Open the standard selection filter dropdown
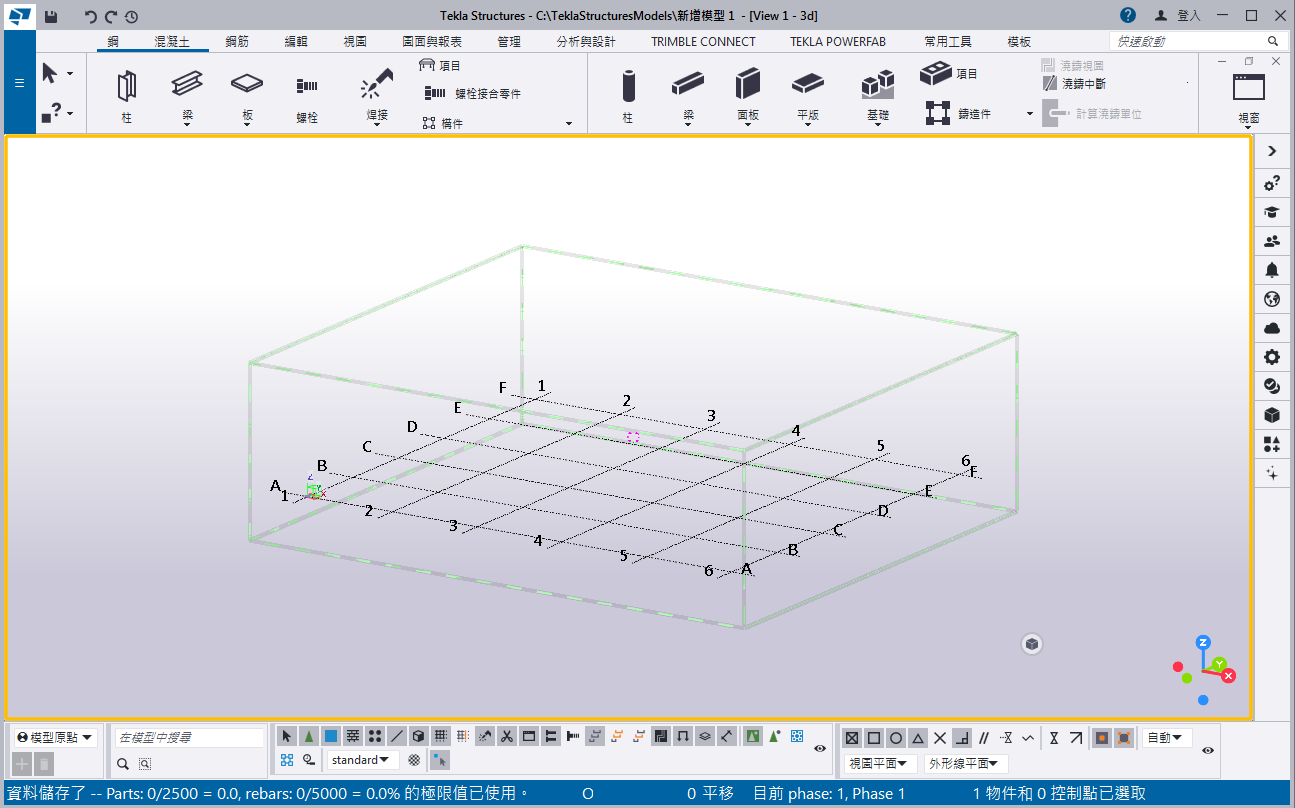This screenshot has width=1295, height=808. click(361, 760)
